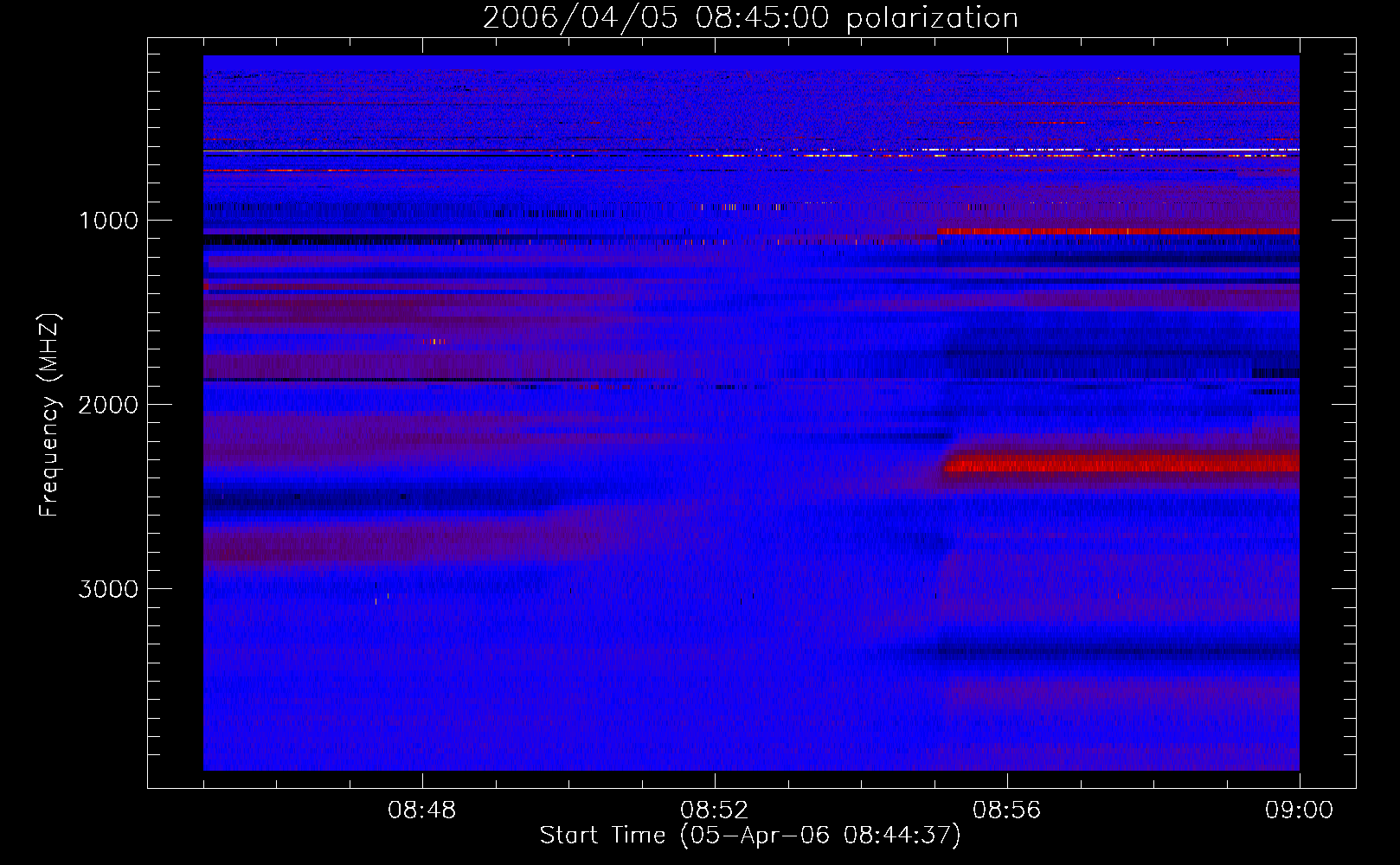Click the bright red emission band near 2400 MHz
Image resolution: width=1400 pixels, height=865 pixels.
pyautogui.click(x=1122, y=464)
